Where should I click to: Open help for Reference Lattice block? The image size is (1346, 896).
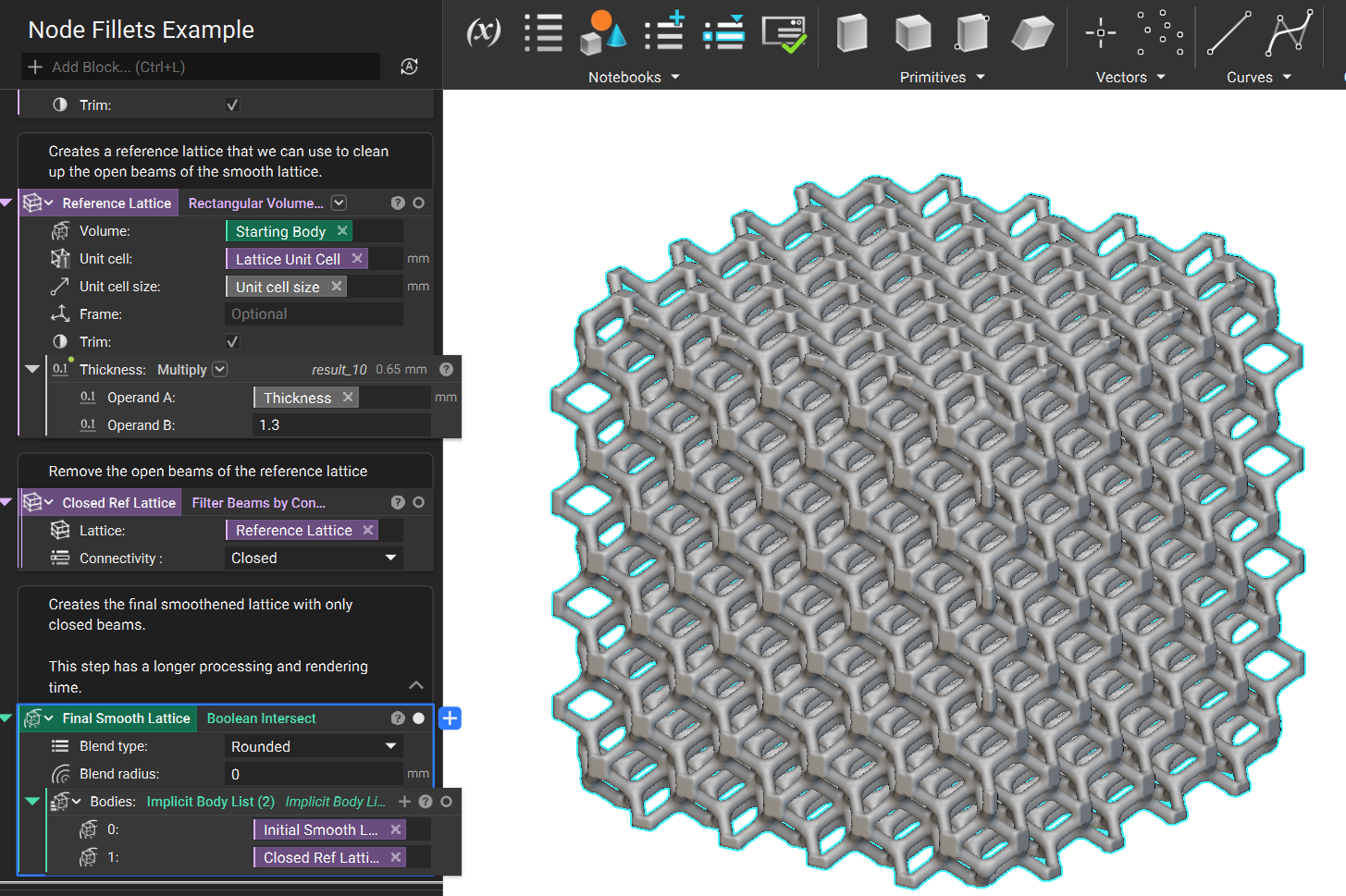[x=398, y=203]
